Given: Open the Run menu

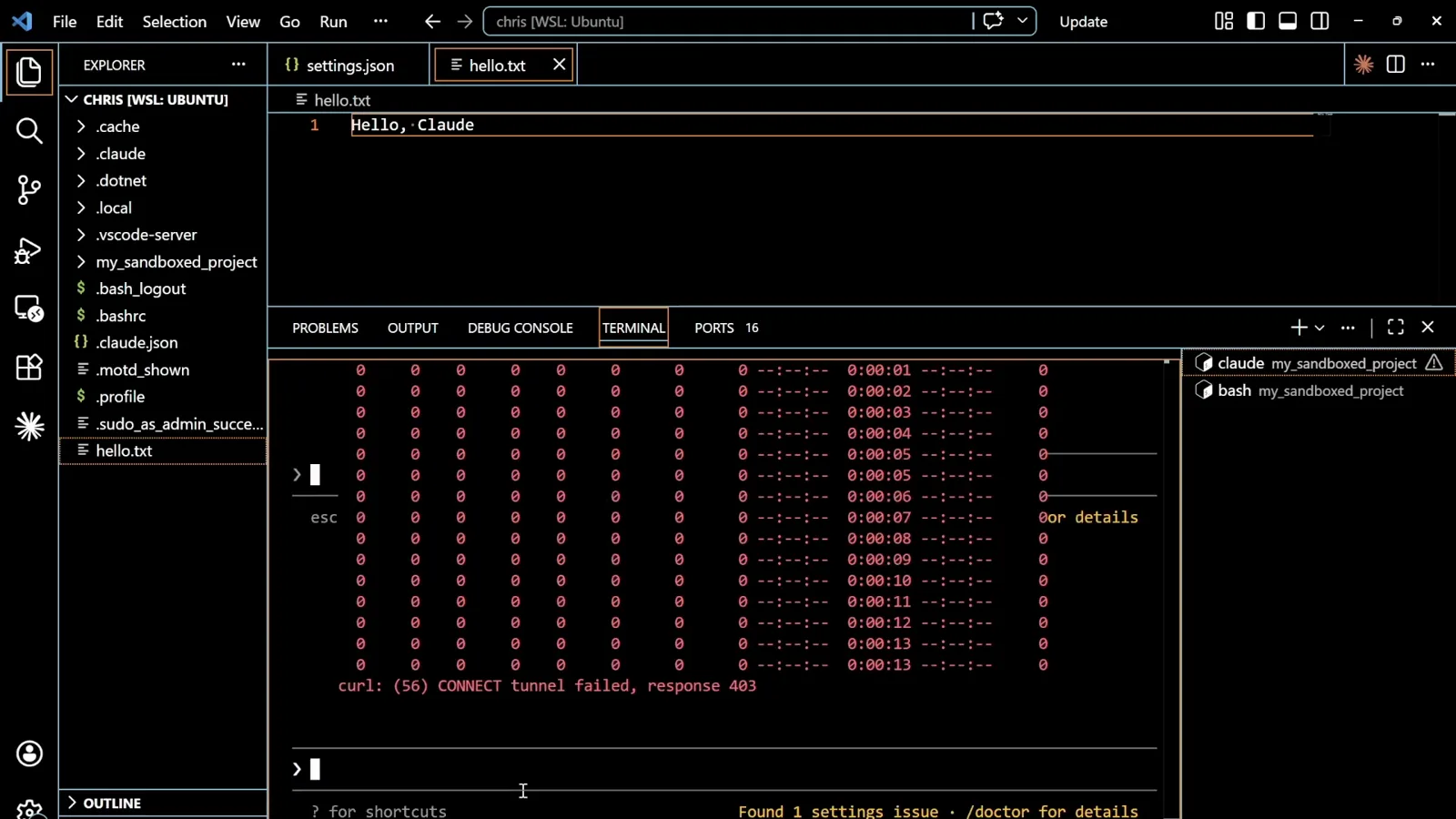Looking at the screenshot, I should click(x=333, y=21).
